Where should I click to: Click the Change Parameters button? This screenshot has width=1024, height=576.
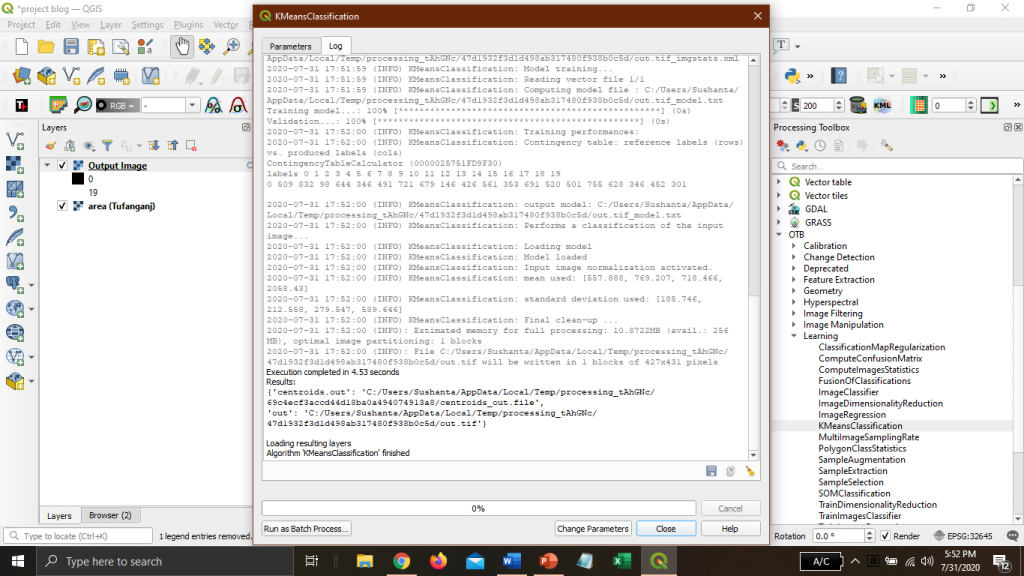tap(593, 528)
